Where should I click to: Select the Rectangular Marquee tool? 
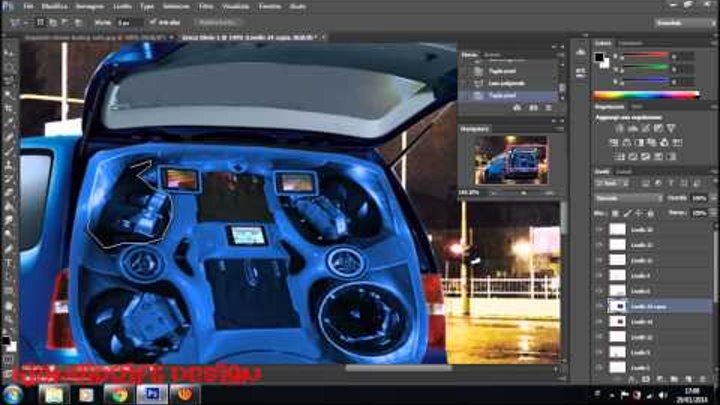[x=9, y=67]
